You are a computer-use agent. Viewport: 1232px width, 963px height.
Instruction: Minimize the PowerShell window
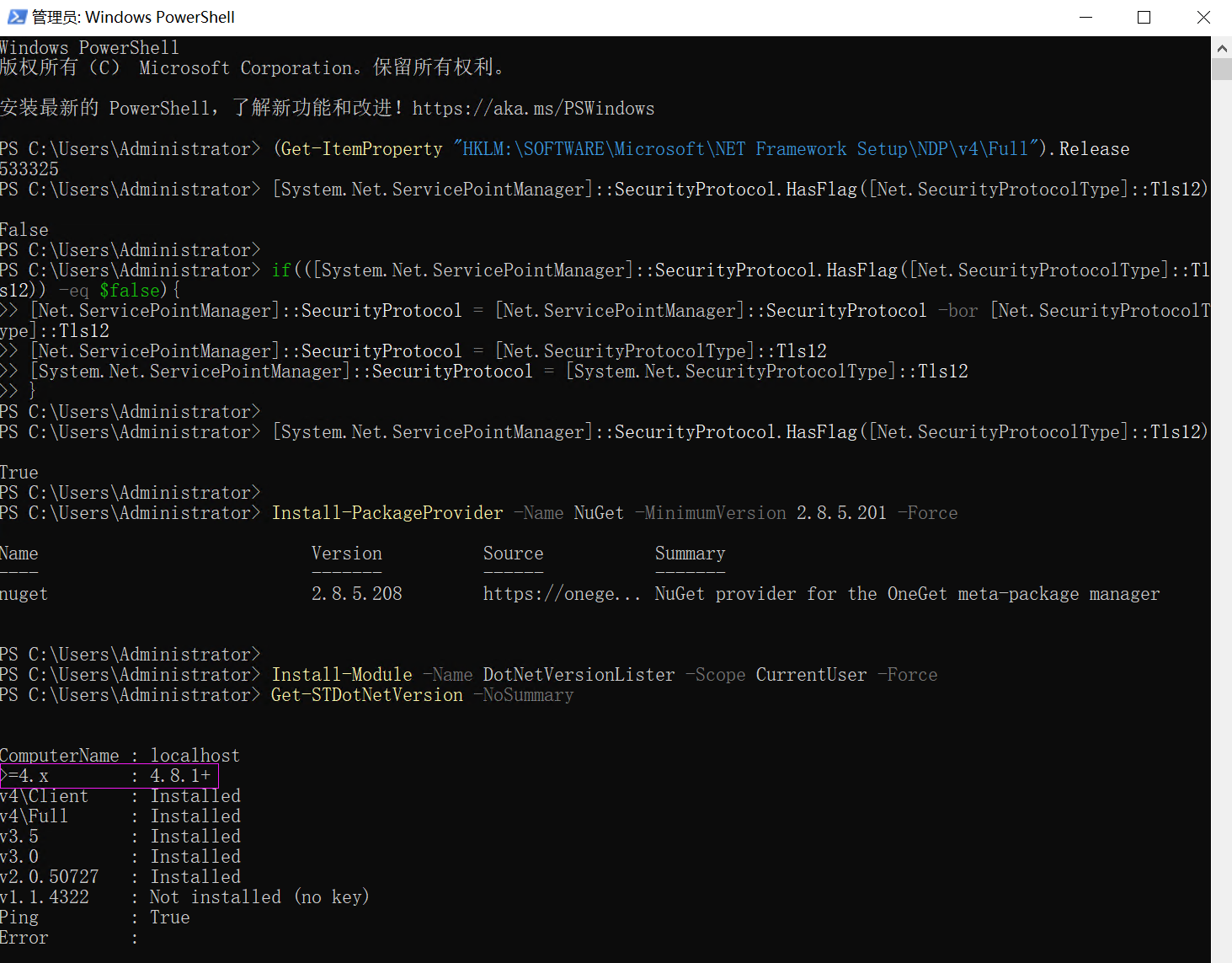pyautogui.click(x=1085, y=17)
